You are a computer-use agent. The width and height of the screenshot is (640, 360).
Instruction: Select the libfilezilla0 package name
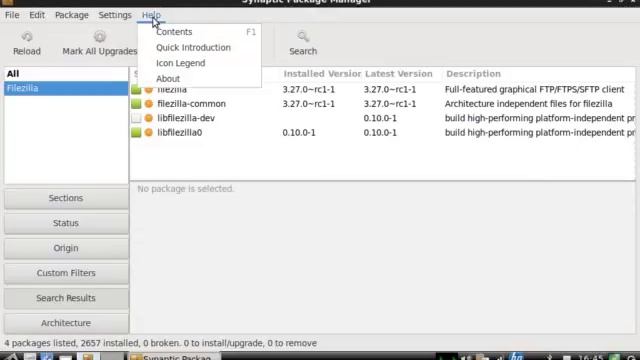tap(180, 133)
